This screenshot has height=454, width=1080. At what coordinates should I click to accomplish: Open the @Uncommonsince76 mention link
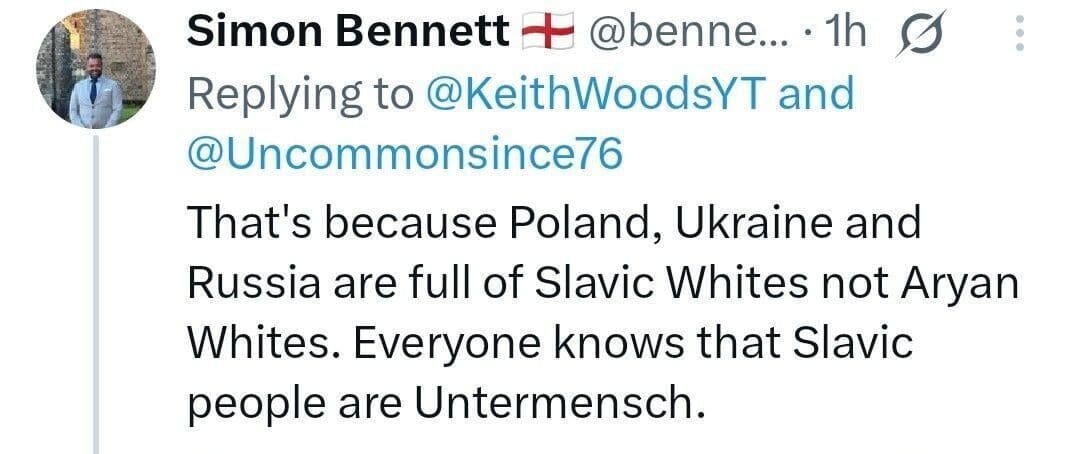[x=405, y=153]
